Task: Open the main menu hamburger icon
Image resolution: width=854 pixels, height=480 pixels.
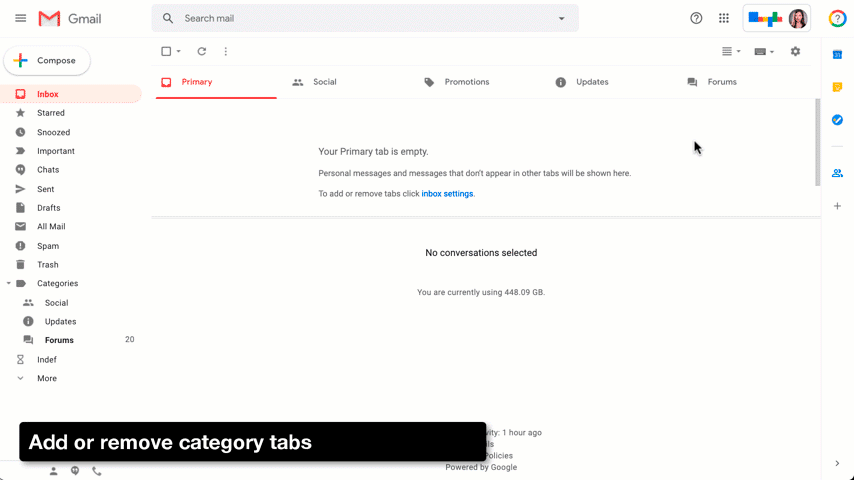Action: pyautogui.click(x=21, y=19)
